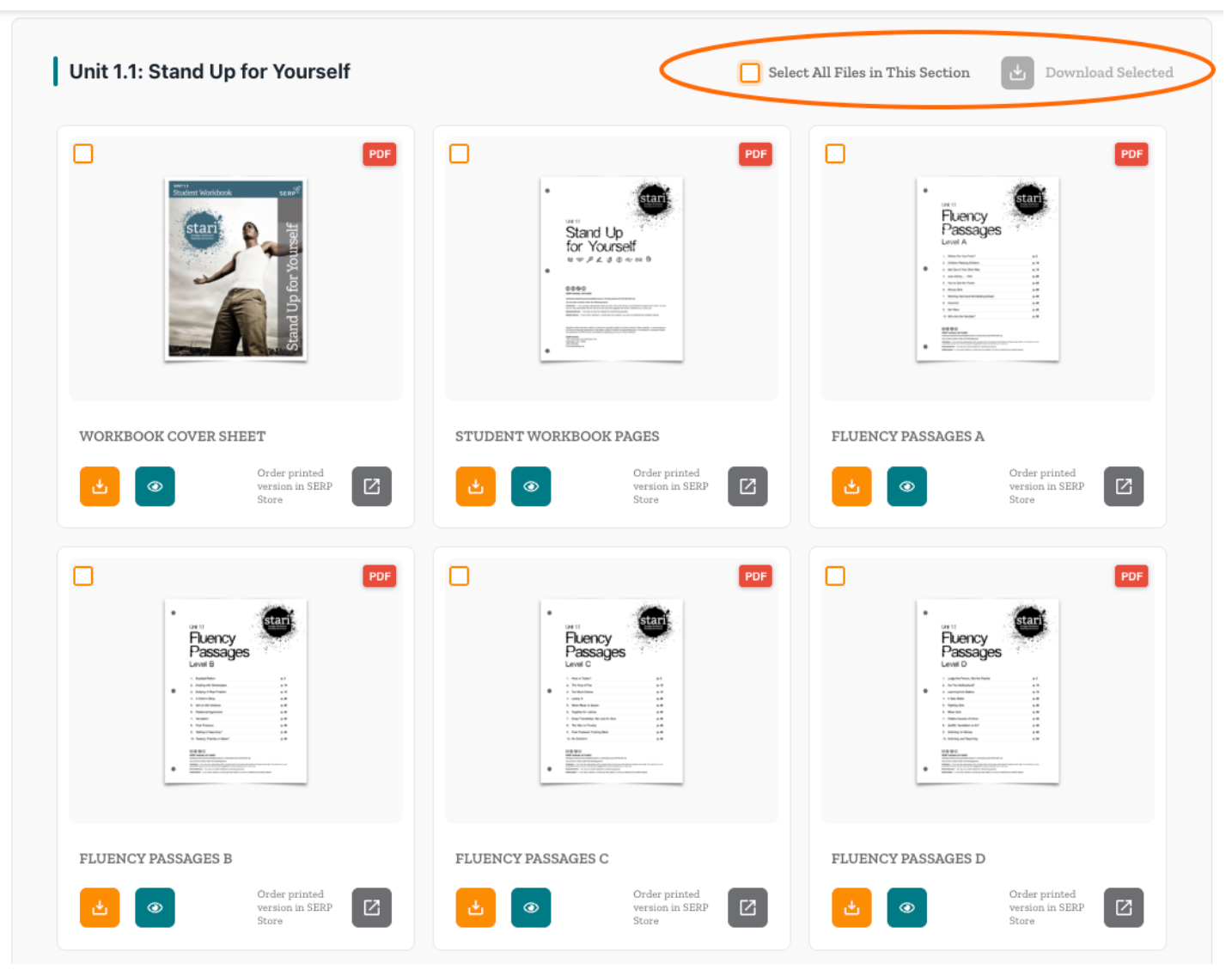Screen dimensions: 1232x976
Task: Click the STUDENT WORKBOOK PAGES title
Action: [558, 436]
